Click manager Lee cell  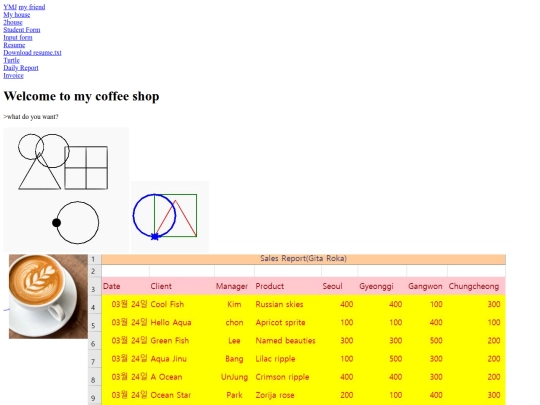tap(234, 341)
